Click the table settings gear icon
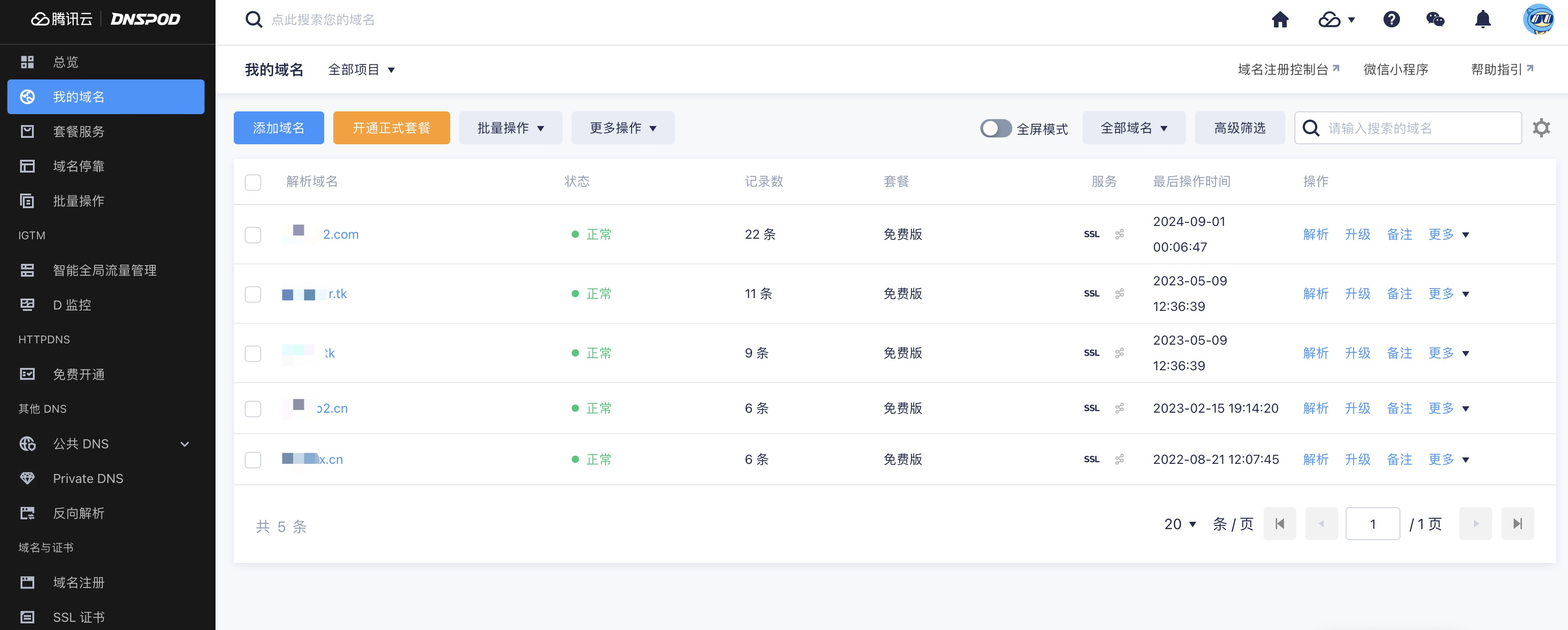The width and height of the screenshot is (1568, 630). (x=1541, y=128)
